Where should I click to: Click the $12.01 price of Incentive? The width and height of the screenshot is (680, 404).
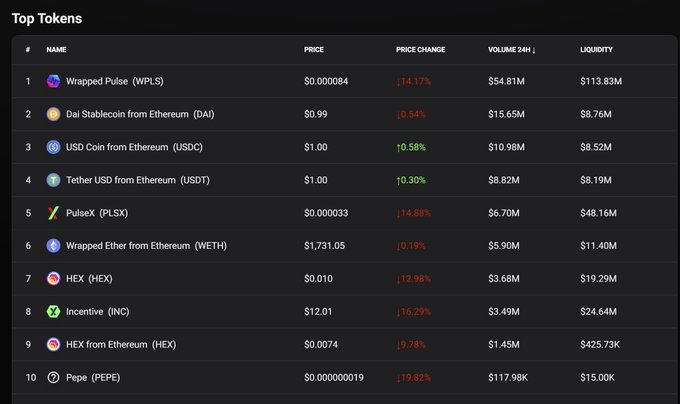point(318,312)
